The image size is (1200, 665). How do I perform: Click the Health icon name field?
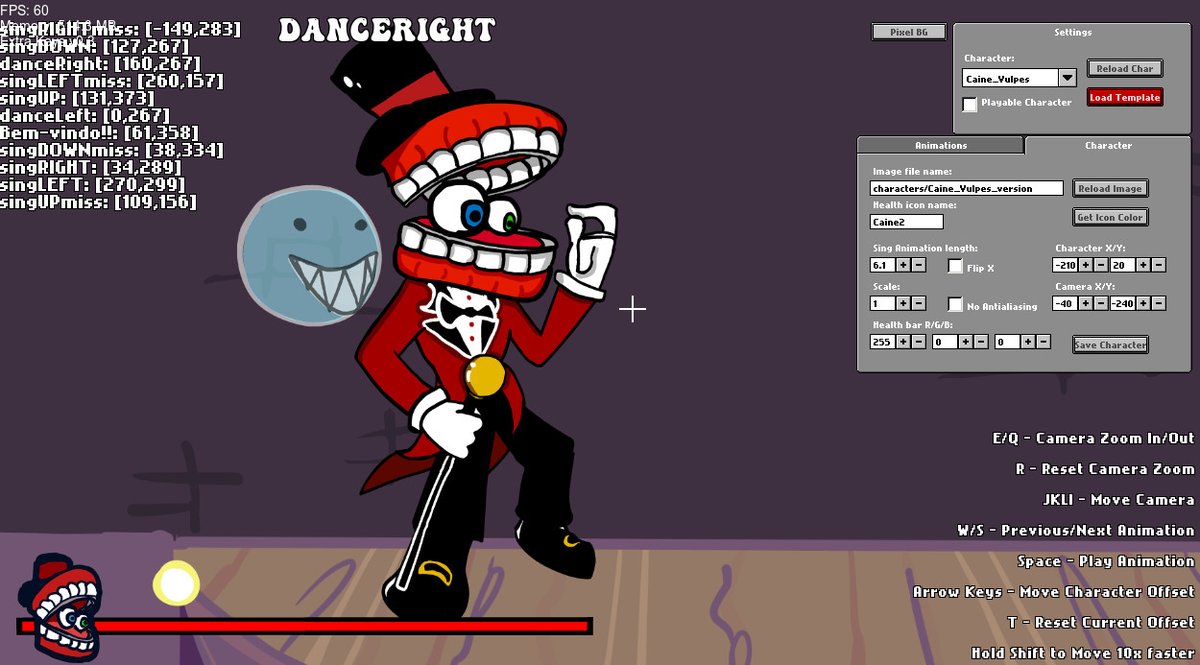point(907,222)
